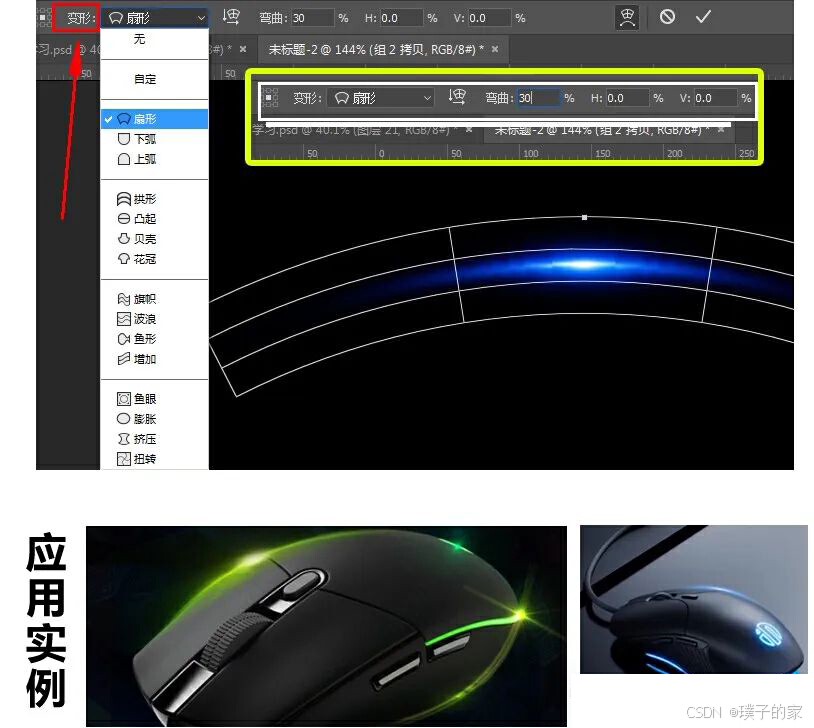The width and height of the screenshot is (814, 728).
Task: Choose 下弧 warp style
Action: [x=155, y=139]
